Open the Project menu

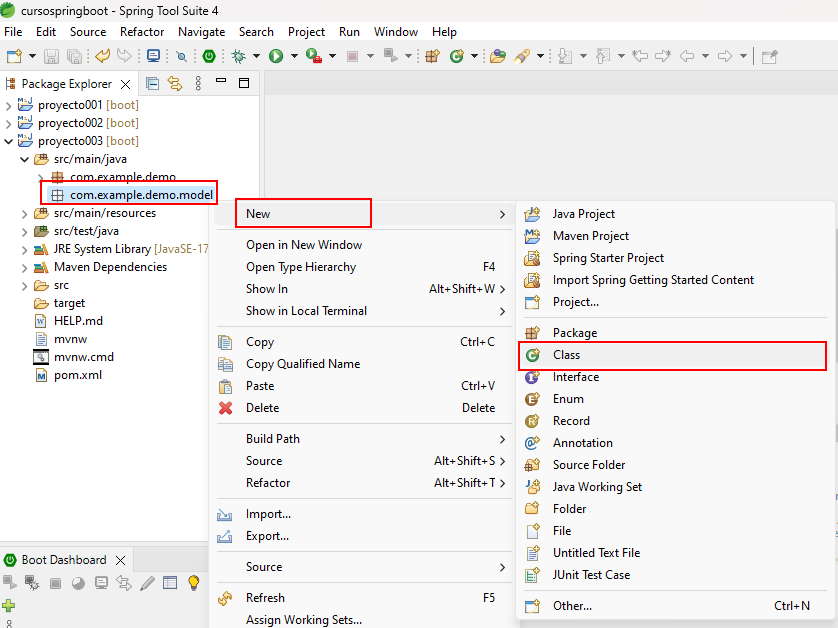[x=306, y=32]
